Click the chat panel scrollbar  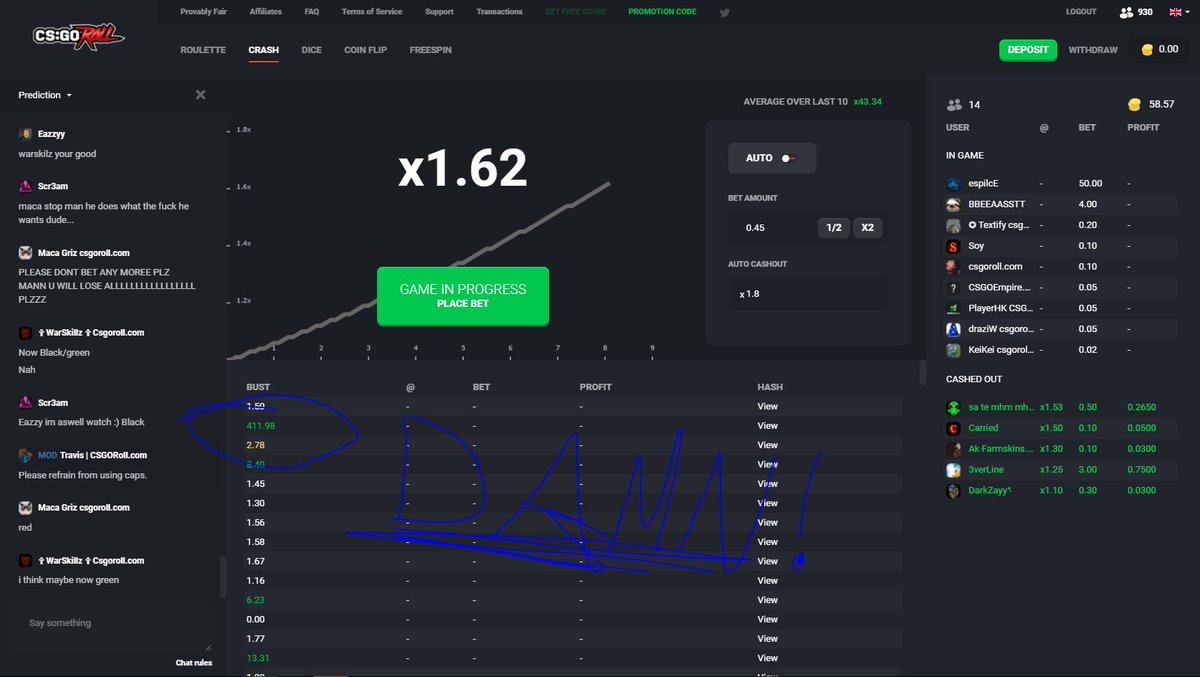[x=223, y=577]
